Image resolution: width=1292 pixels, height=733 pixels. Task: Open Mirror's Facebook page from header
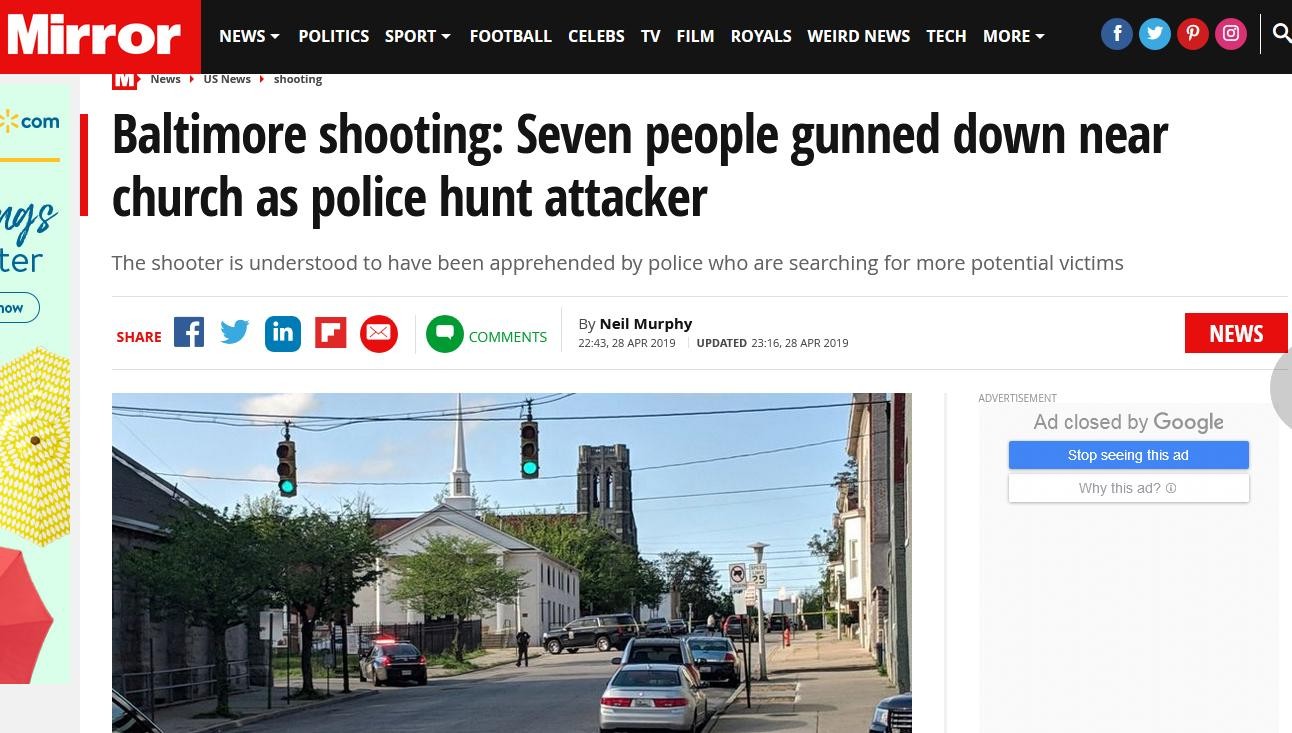[x=1117, y=35]
